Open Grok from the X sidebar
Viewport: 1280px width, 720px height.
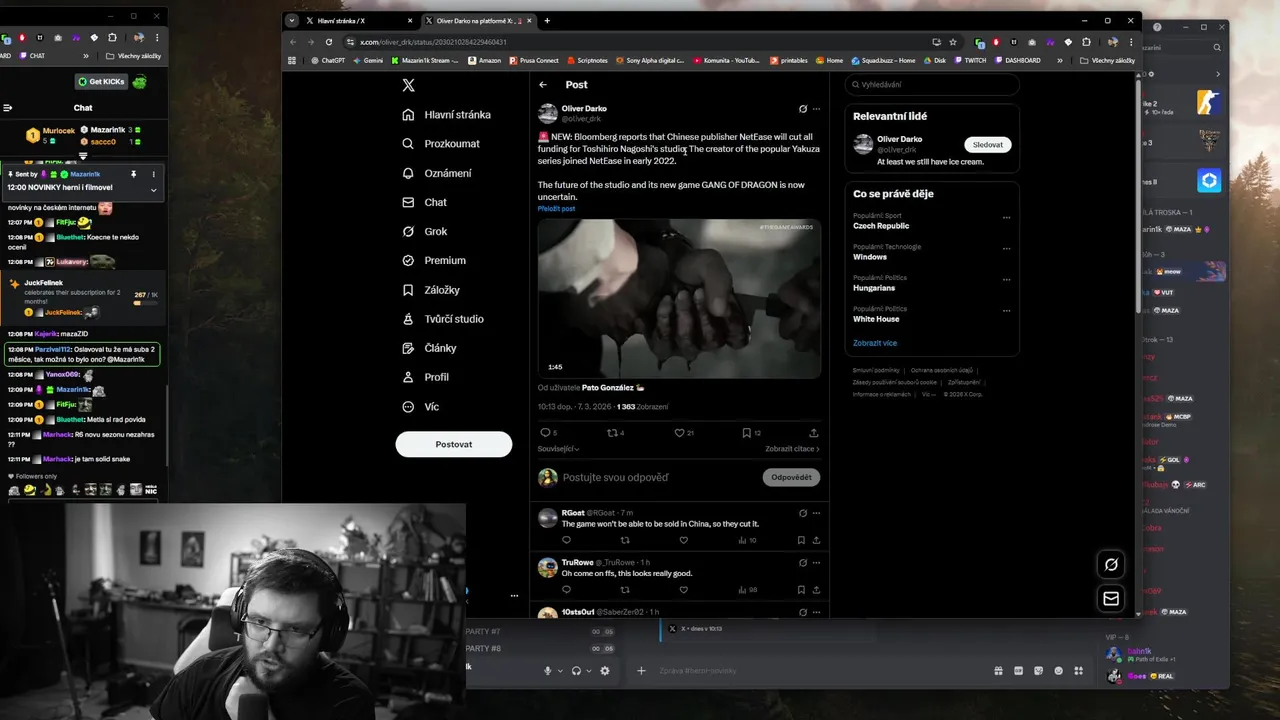coord(424,231)
